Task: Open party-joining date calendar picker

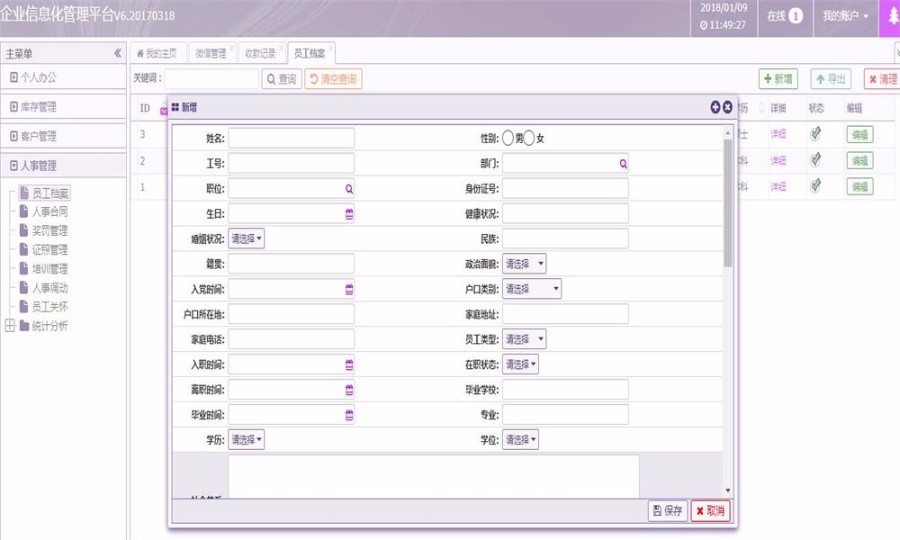Action: pos(349,289)
